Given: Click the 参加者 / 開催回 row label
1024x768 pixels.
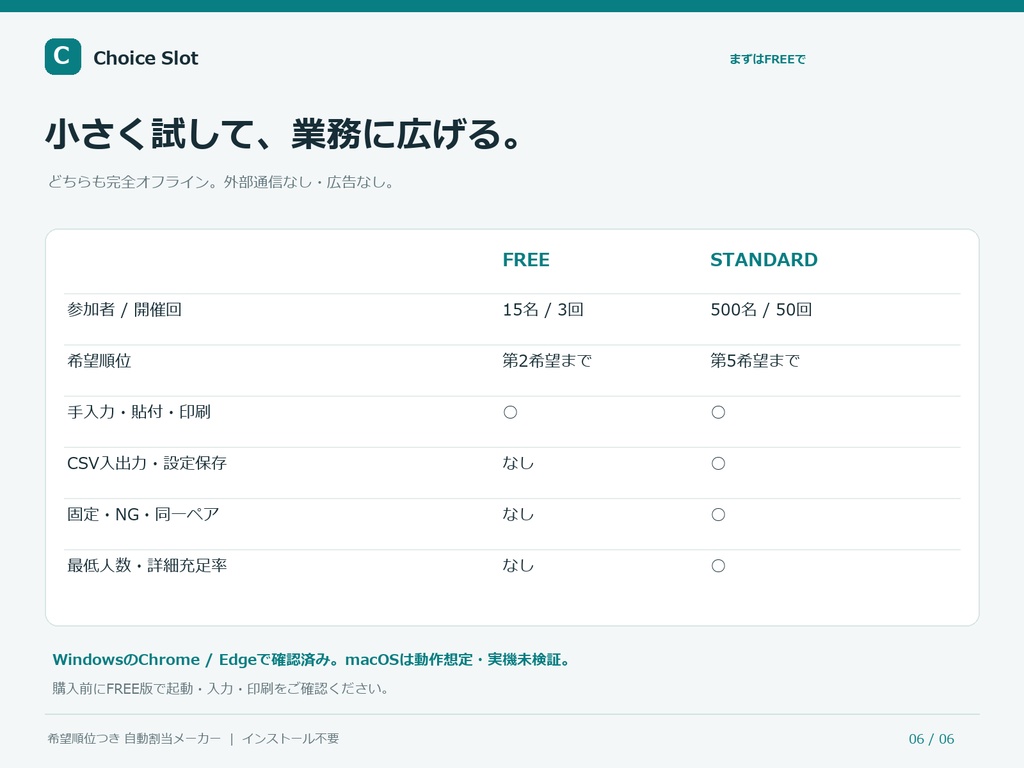Looking at the screenshot, I should pyautogui.click(x=124, y=310).
